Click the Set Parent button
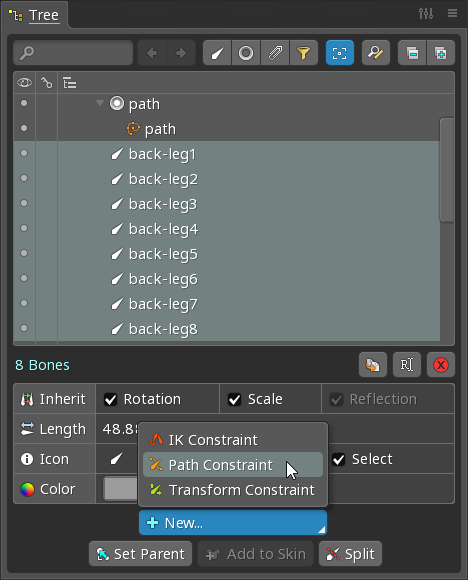The height and width of the screenshot is (580, 468). click(141, 554)
